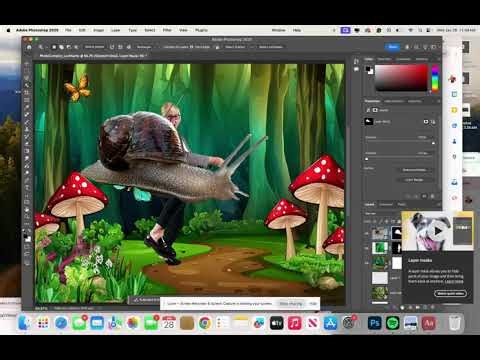Toggle visibility eye of second layer

(x=367, y=248)
